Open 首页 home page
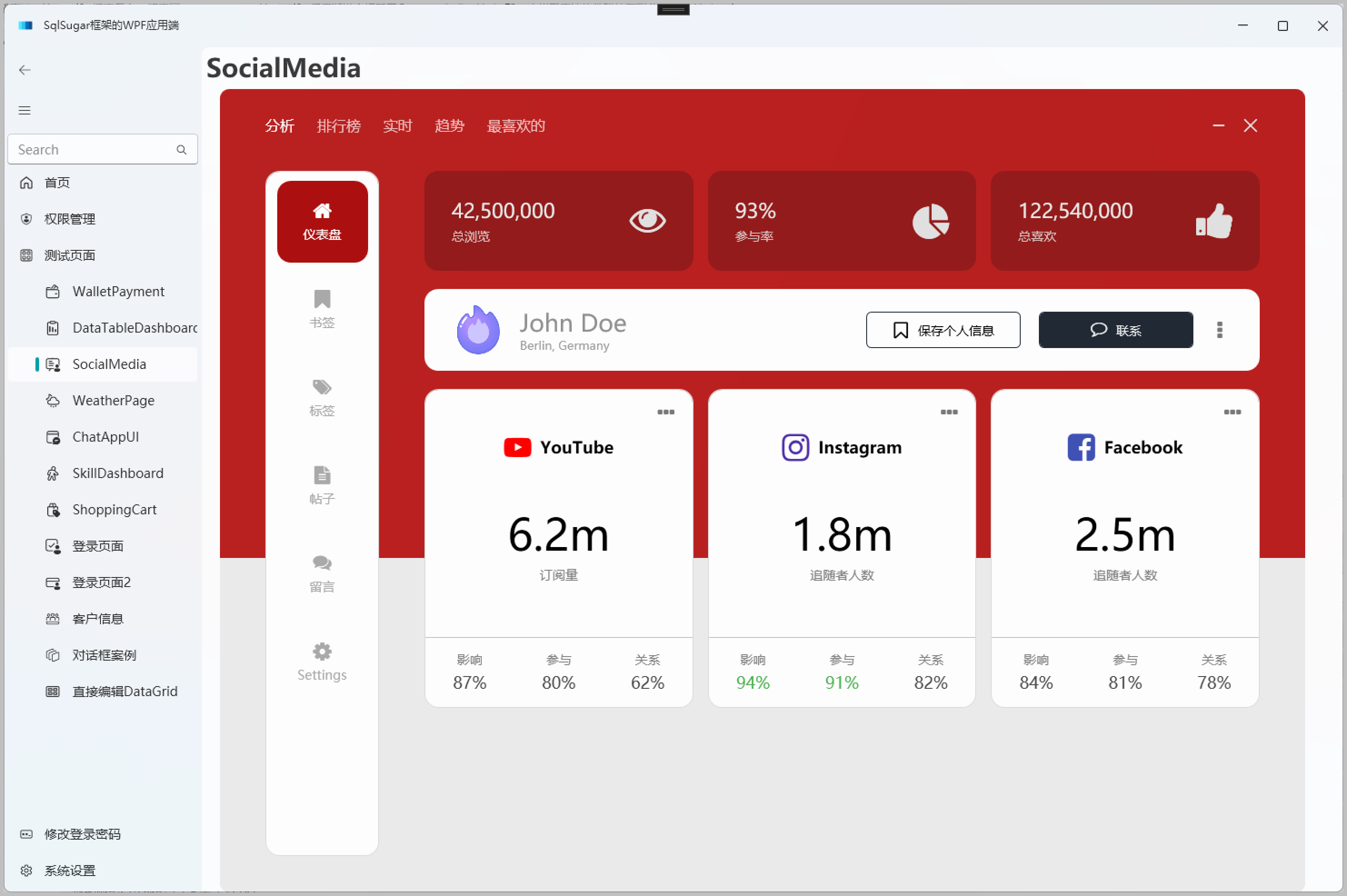Screen dimensions: 1347x896 click(103, 183)
